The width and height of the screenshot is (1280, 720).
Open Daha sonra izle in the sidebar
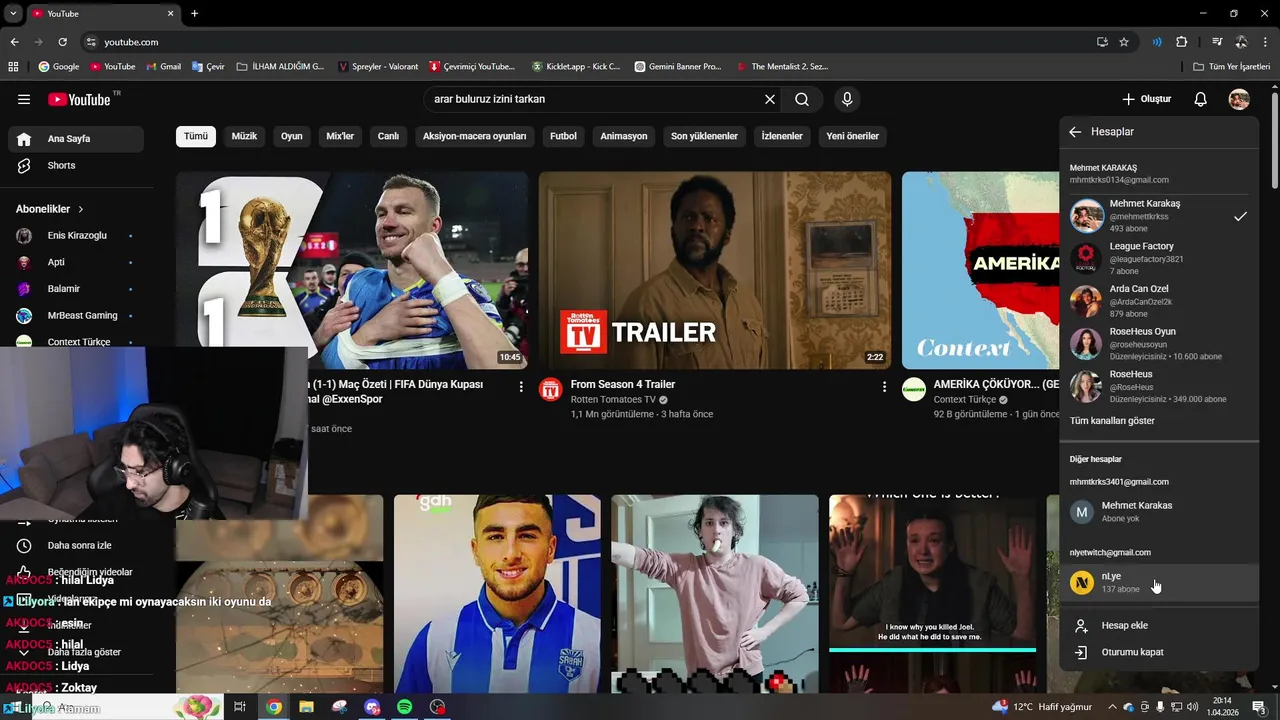(x=76, y=545)
